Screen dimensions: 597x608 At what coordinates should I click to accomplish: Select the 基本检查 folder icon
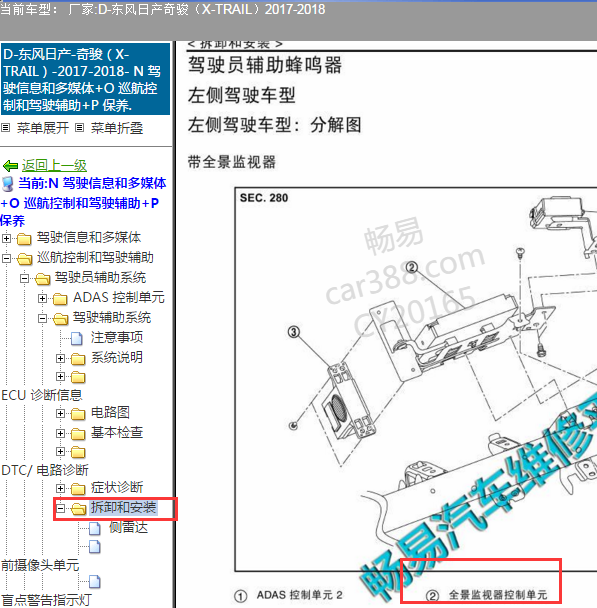tap(78, 434)
